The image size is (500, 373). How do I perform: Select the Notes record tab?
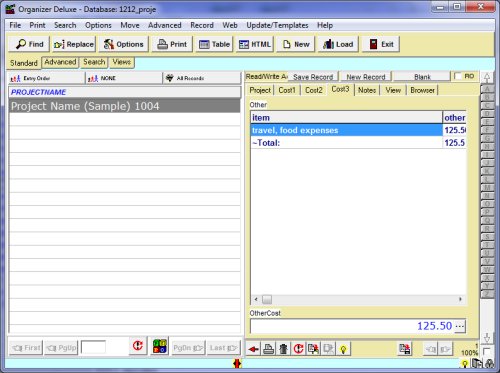(x=367, y=90)
